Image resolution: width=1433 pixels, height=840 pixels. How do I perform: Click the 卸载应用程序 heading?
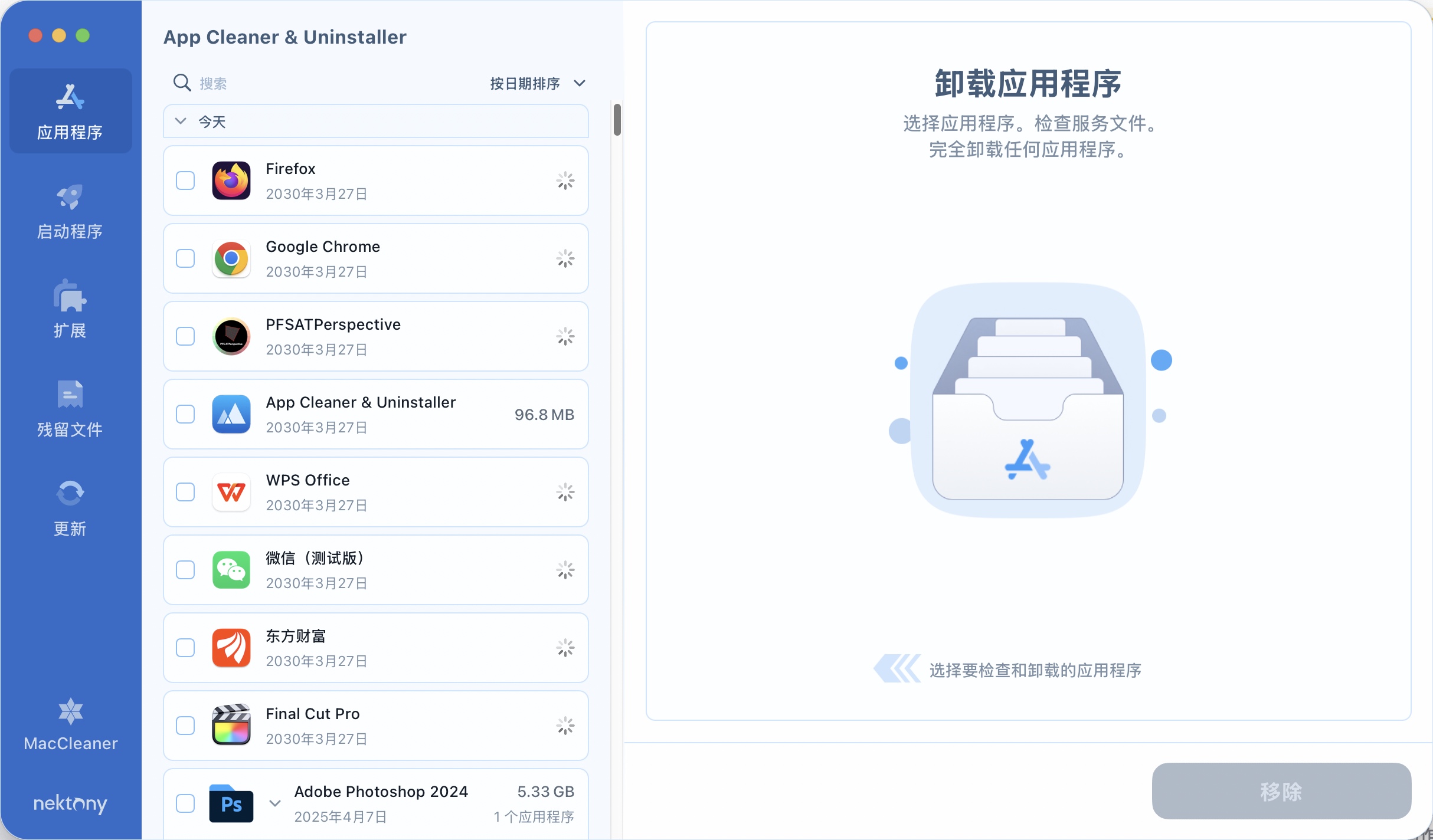point(1028,83)
